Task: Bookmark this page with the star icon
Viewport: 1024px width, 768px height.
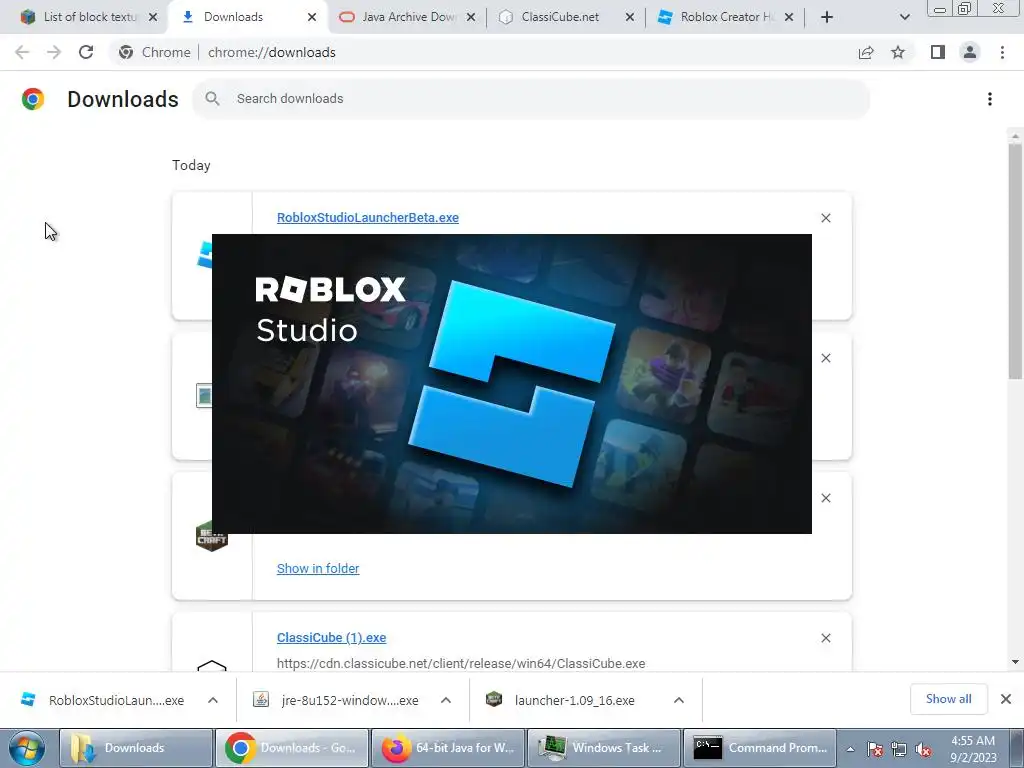Action: 898,52
